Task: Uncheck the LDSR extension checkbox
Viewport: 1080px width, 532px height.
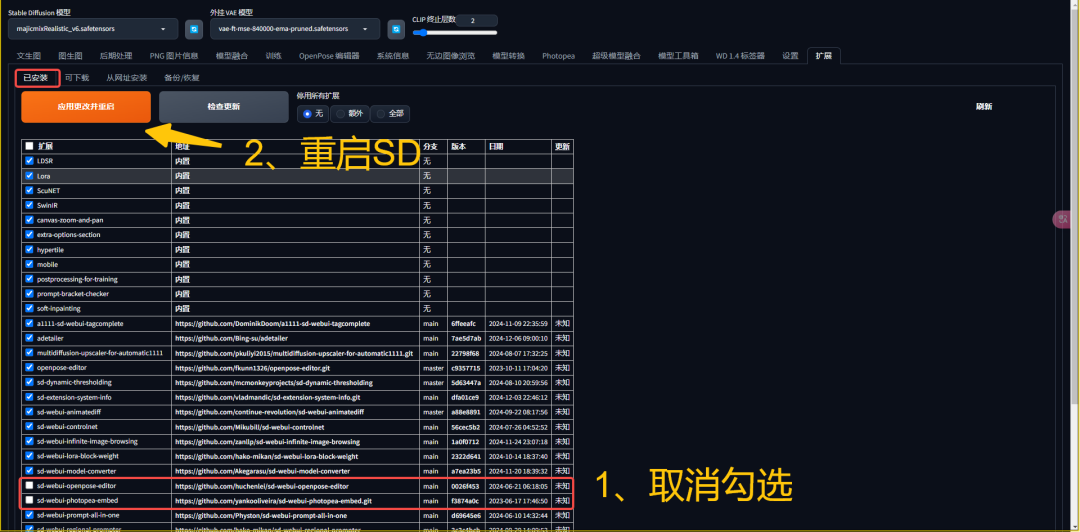Action: pos(29,161)
